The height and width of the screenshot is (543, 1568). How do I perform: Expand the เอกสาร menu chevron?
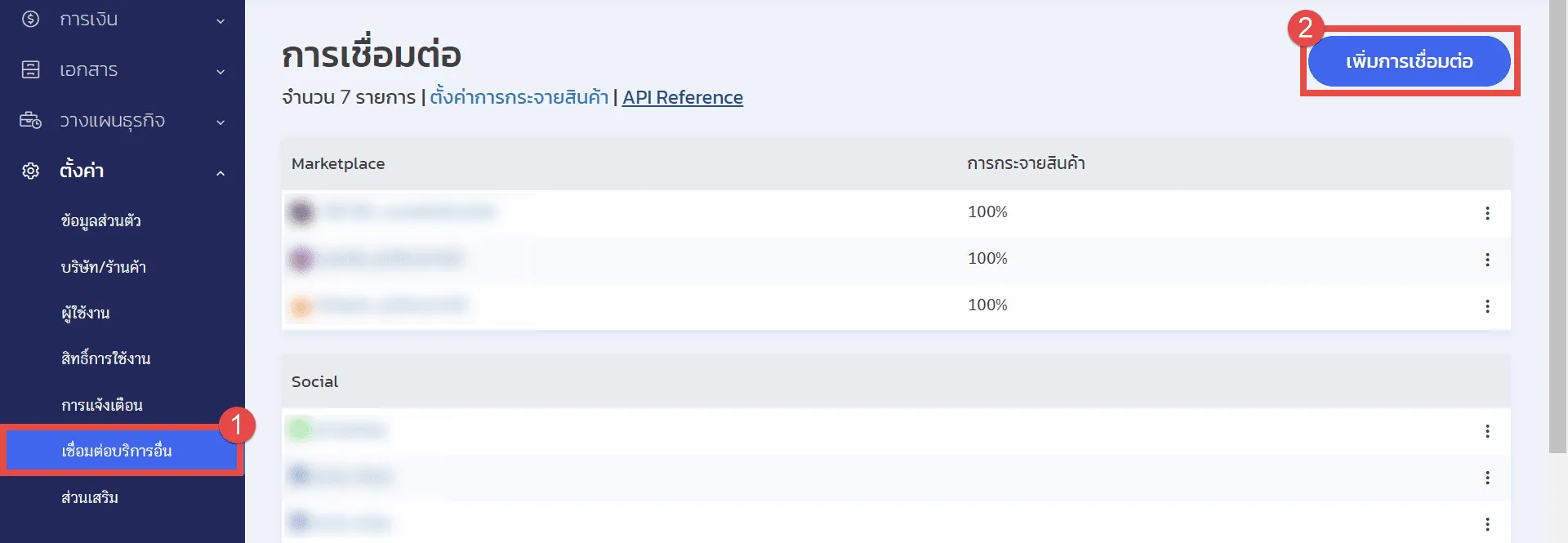pos(220,72)
